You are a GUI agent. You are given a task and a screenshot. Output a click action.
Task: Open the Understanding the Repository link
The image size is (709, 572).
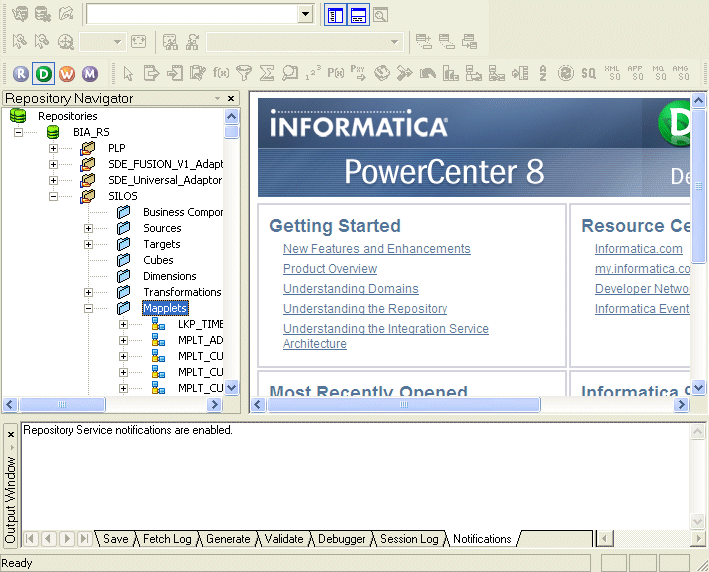click(x=365, y=308)
